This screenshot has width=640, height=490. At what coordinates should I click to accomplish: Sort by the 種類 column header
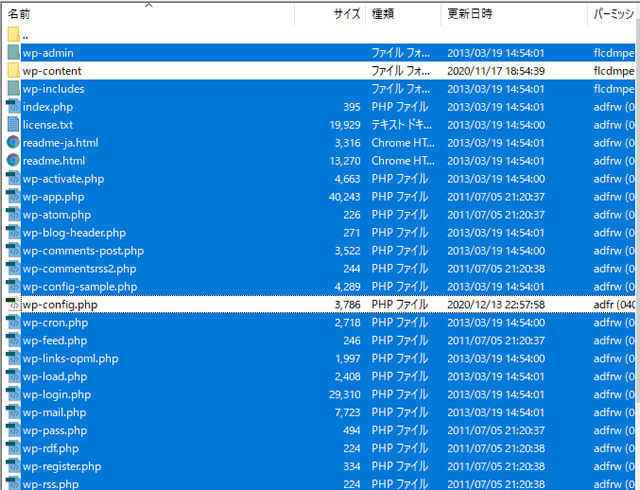click(383, 14)
